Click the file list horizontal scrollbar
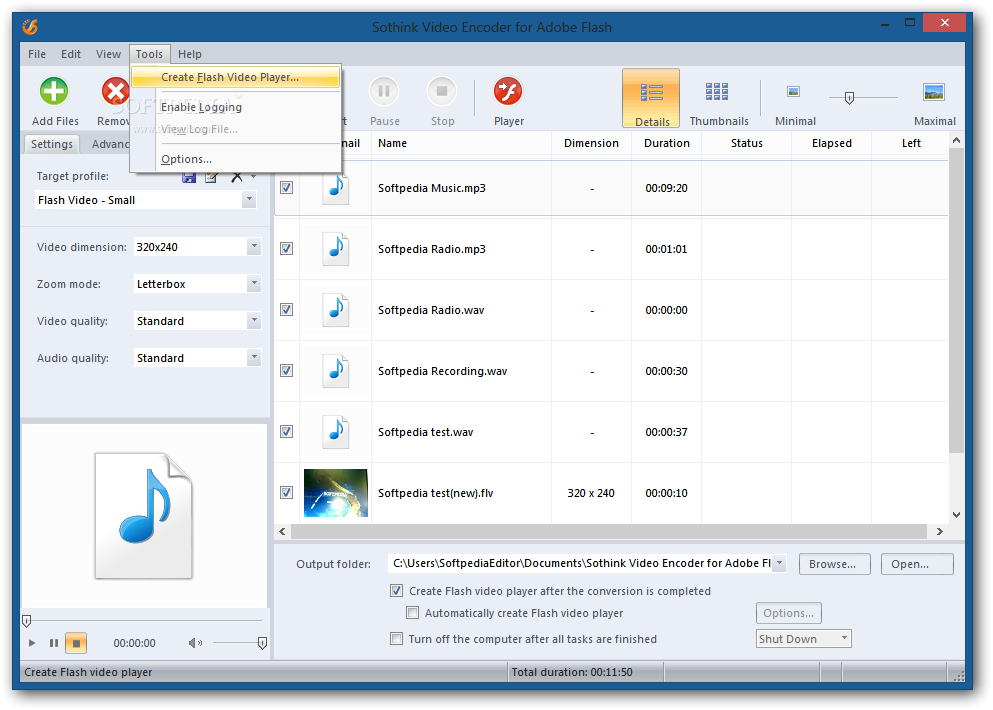 (611, 531)
